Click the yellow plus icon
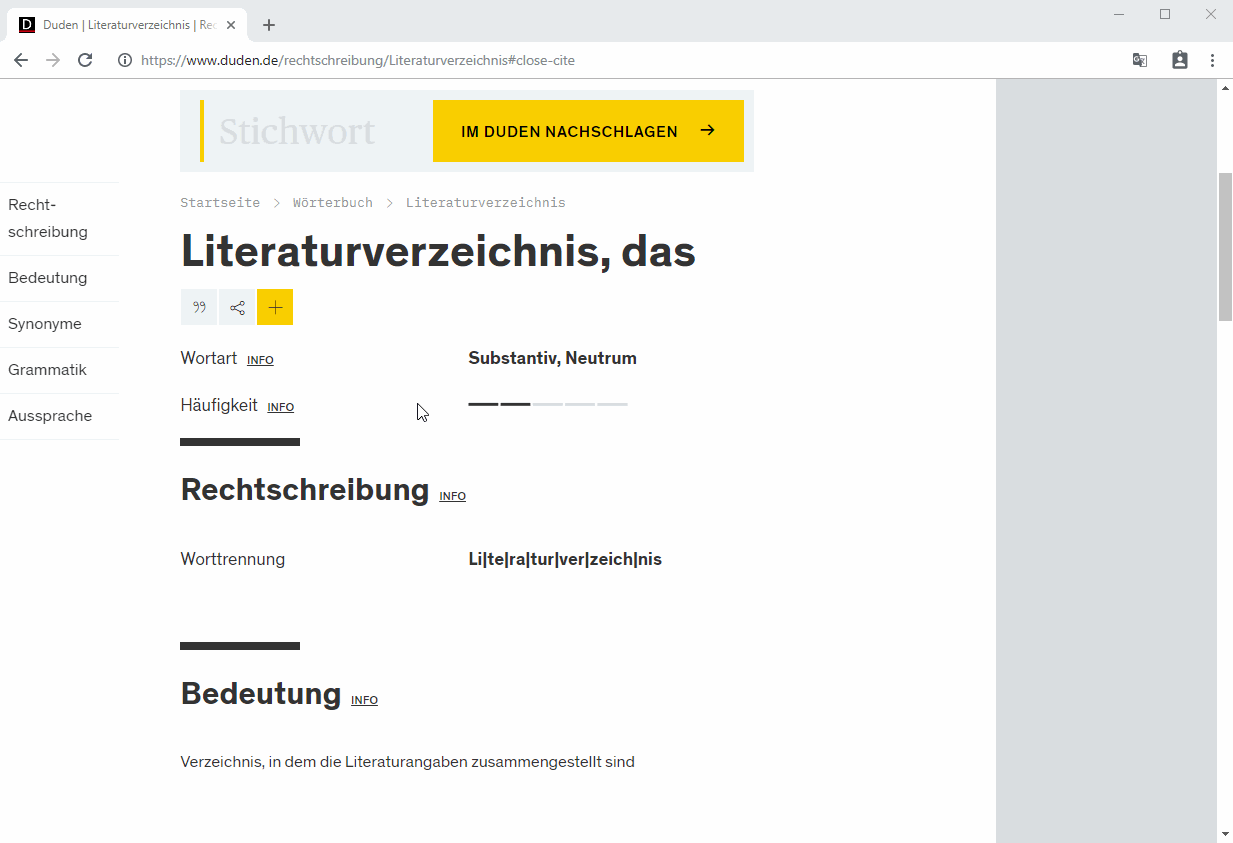The image size is (1233, 843). (x=275, y=308)
